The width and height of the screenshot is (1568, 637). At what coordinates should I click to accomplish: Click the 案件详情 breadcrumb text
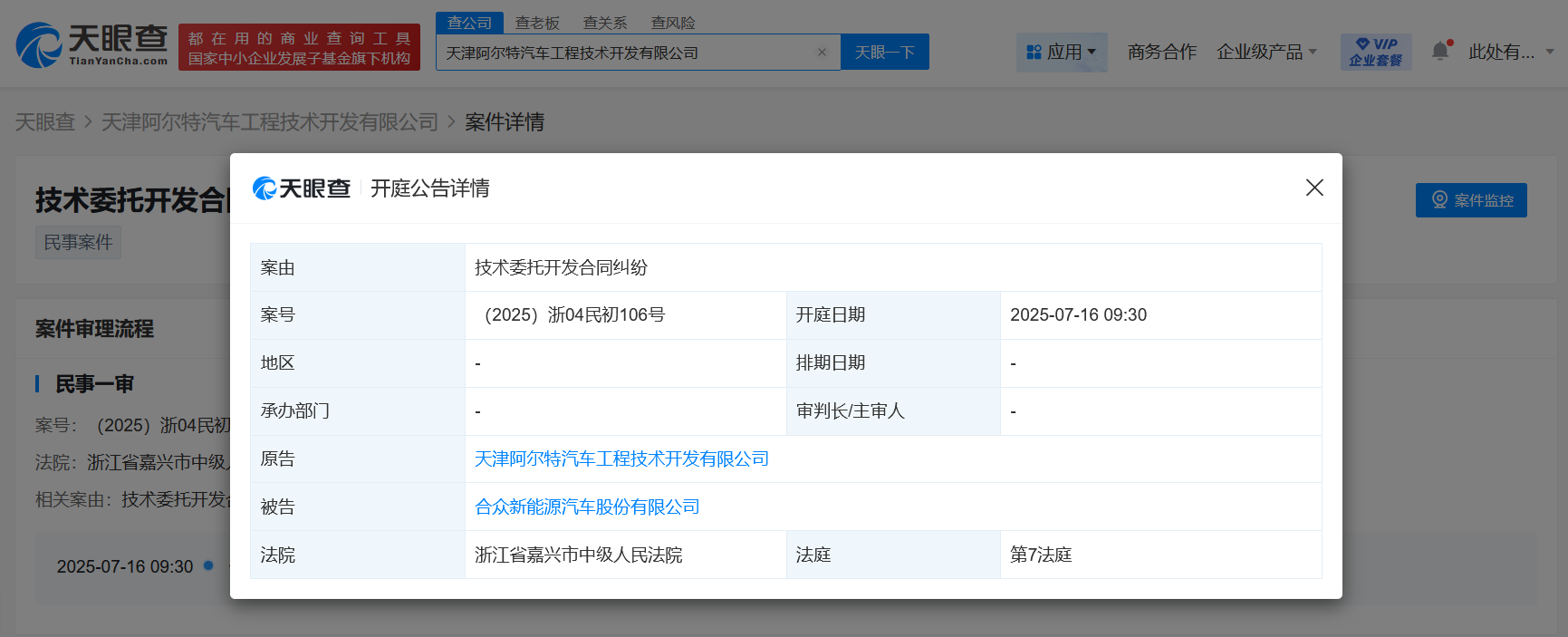[x=505, y=122]
